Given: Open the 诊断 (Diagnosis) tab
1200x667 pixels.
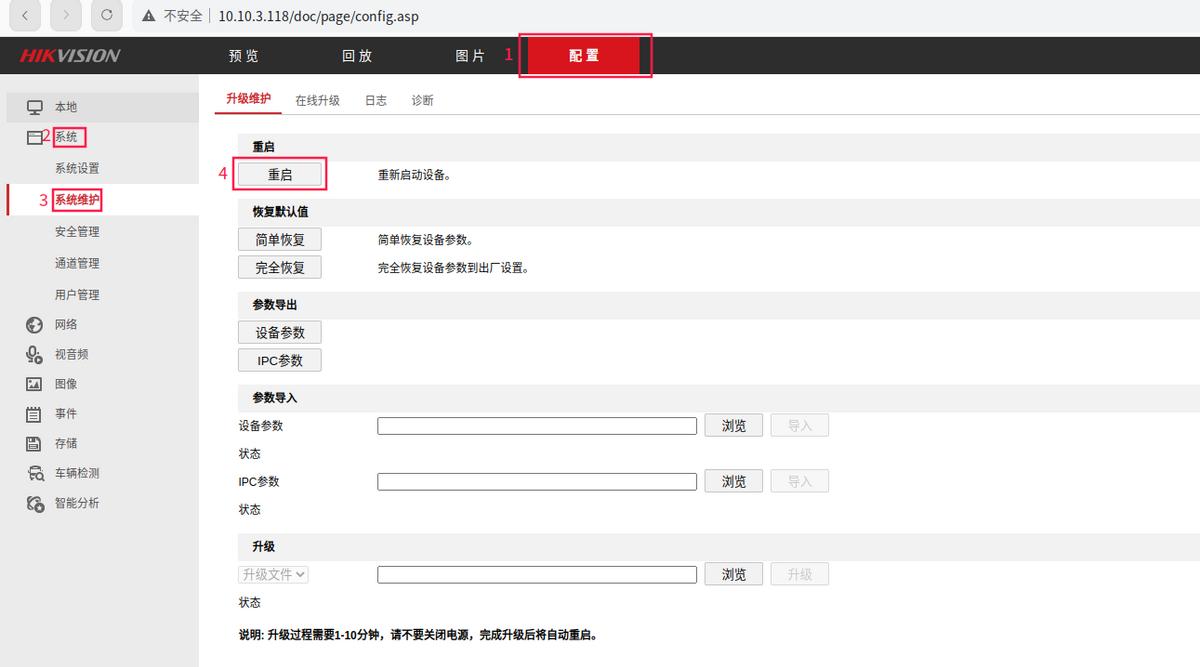Looking at the screenshot, I should tap(422, 100).
